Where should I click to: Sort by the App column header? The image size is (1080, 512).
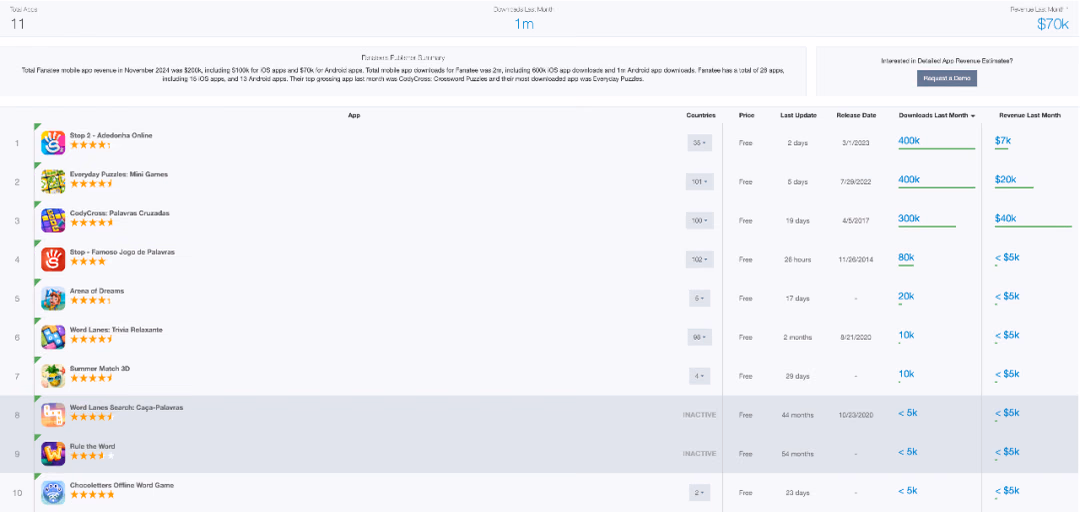354,116
